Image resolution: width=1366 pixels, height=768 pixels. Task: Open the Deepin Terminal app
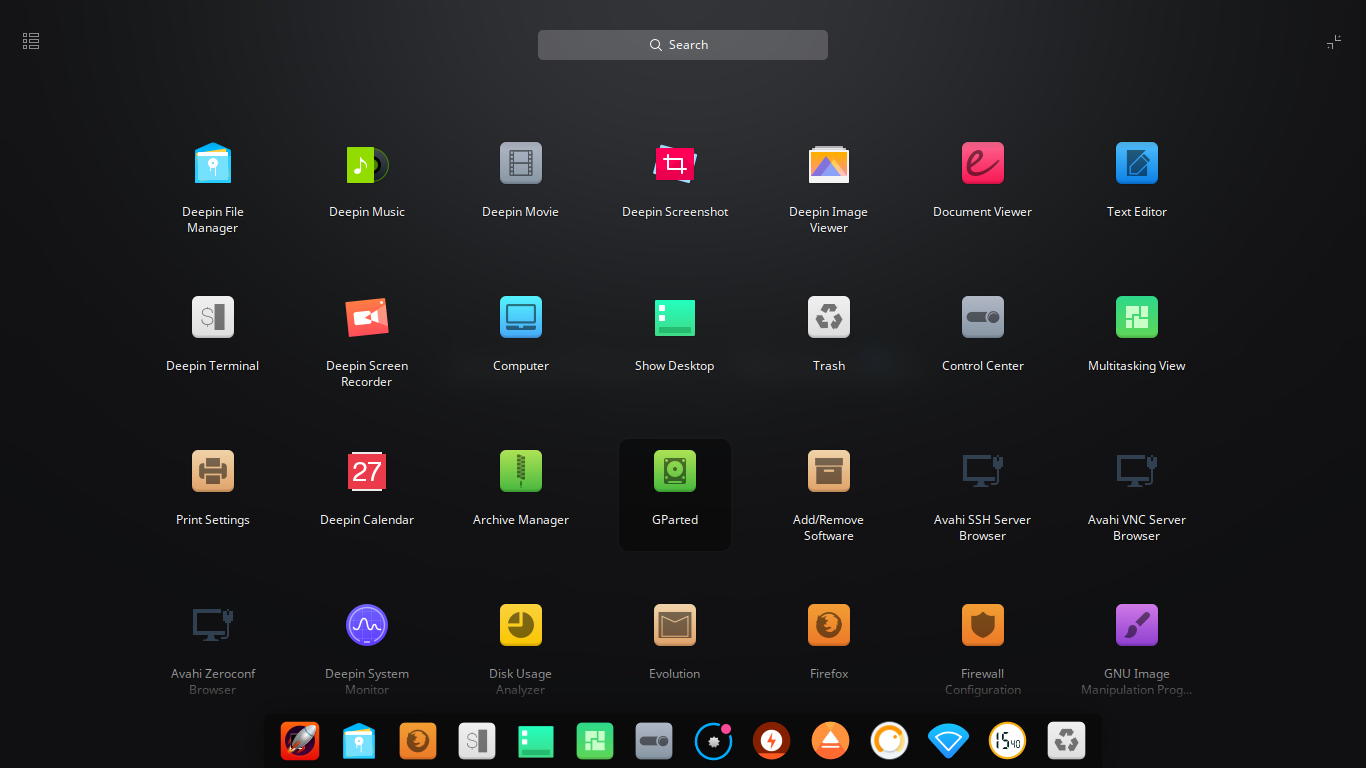[213, 317]
